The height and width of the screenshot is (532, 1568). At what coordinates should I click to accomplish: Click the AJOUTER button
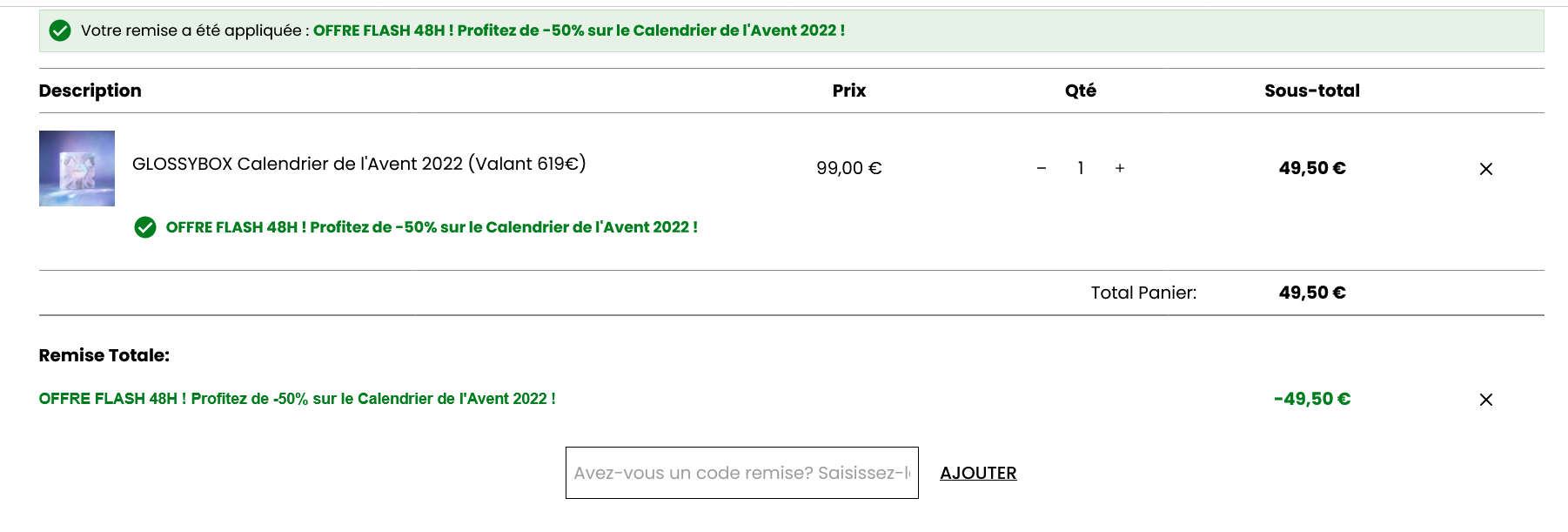(978, 473)
